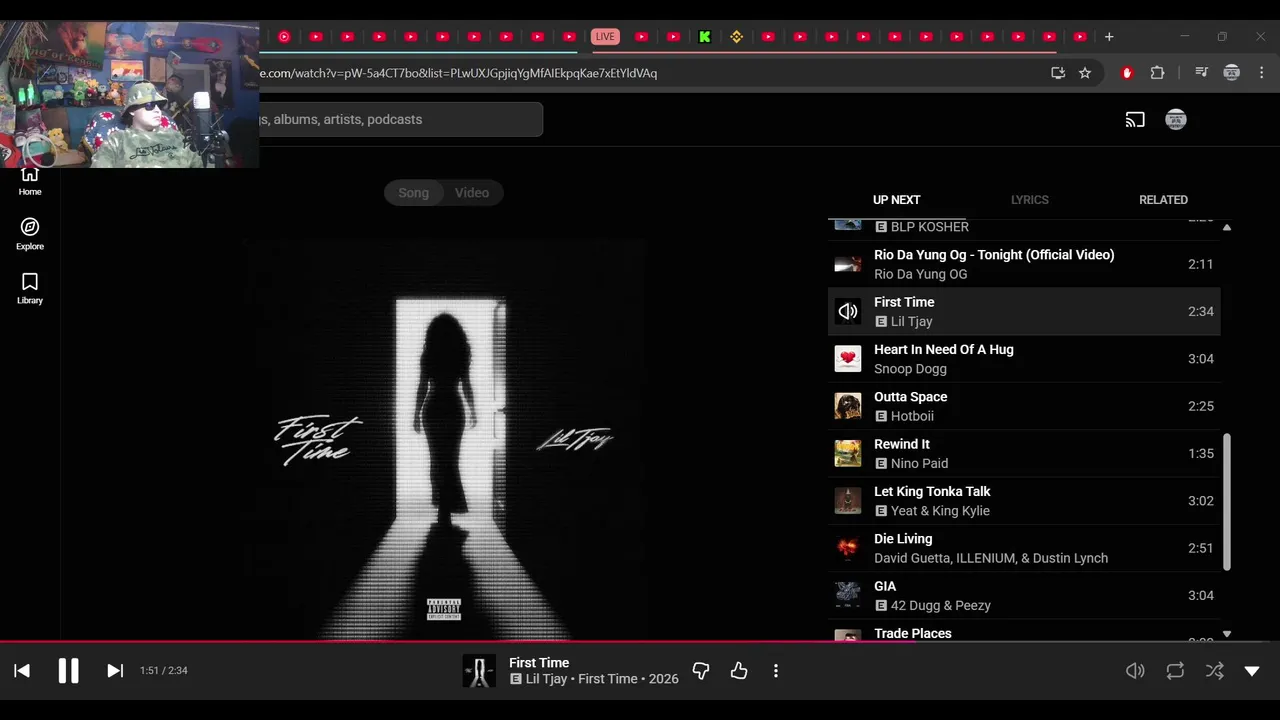Open the account avatar menu
Screen dimensions: 1280x720
(1176, 120)
